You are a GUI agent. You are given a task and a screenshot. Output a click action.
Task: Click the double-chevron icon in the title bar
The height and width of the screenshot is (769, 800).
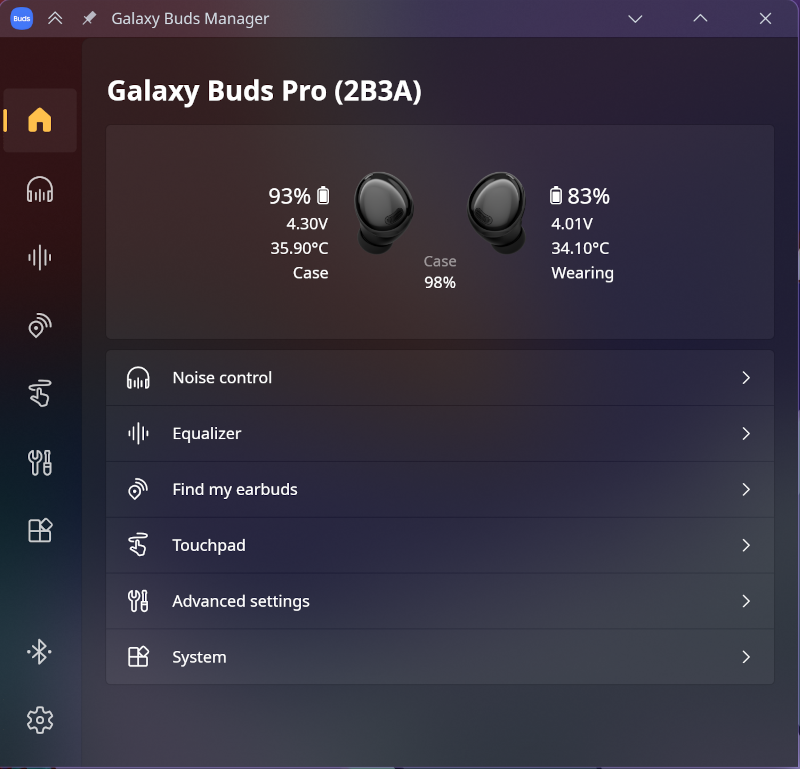[56, 19]
